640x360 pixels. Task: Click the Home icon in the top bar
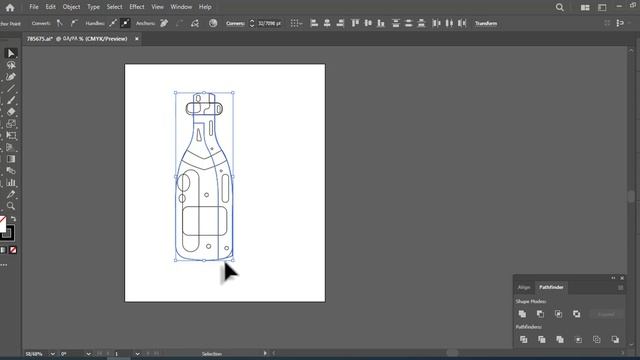click(x=10, y=7)
